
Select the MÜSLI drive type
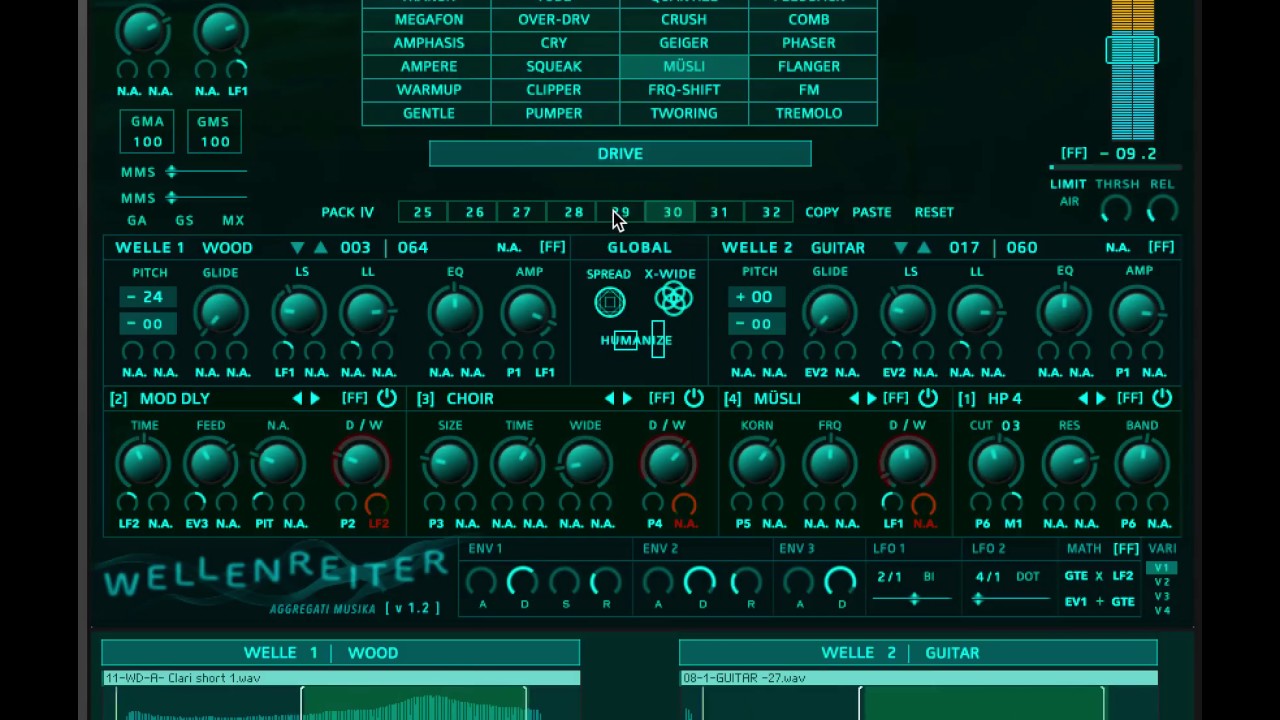684,66
